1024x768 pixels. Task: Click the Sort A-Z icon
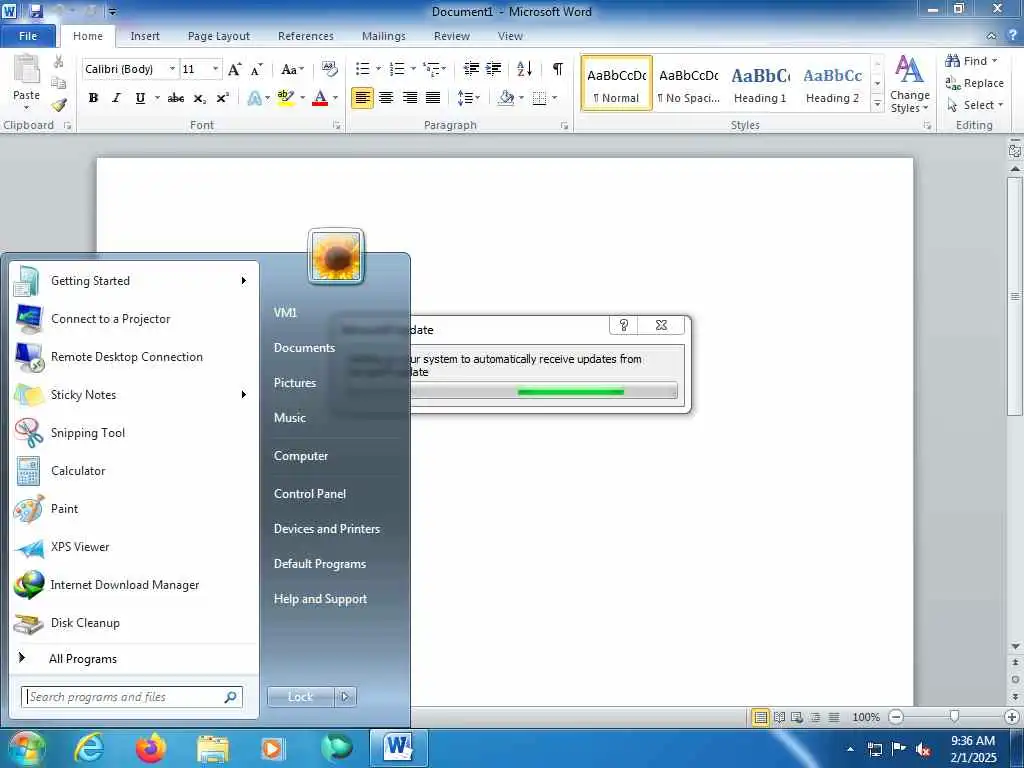pos(524,69)
